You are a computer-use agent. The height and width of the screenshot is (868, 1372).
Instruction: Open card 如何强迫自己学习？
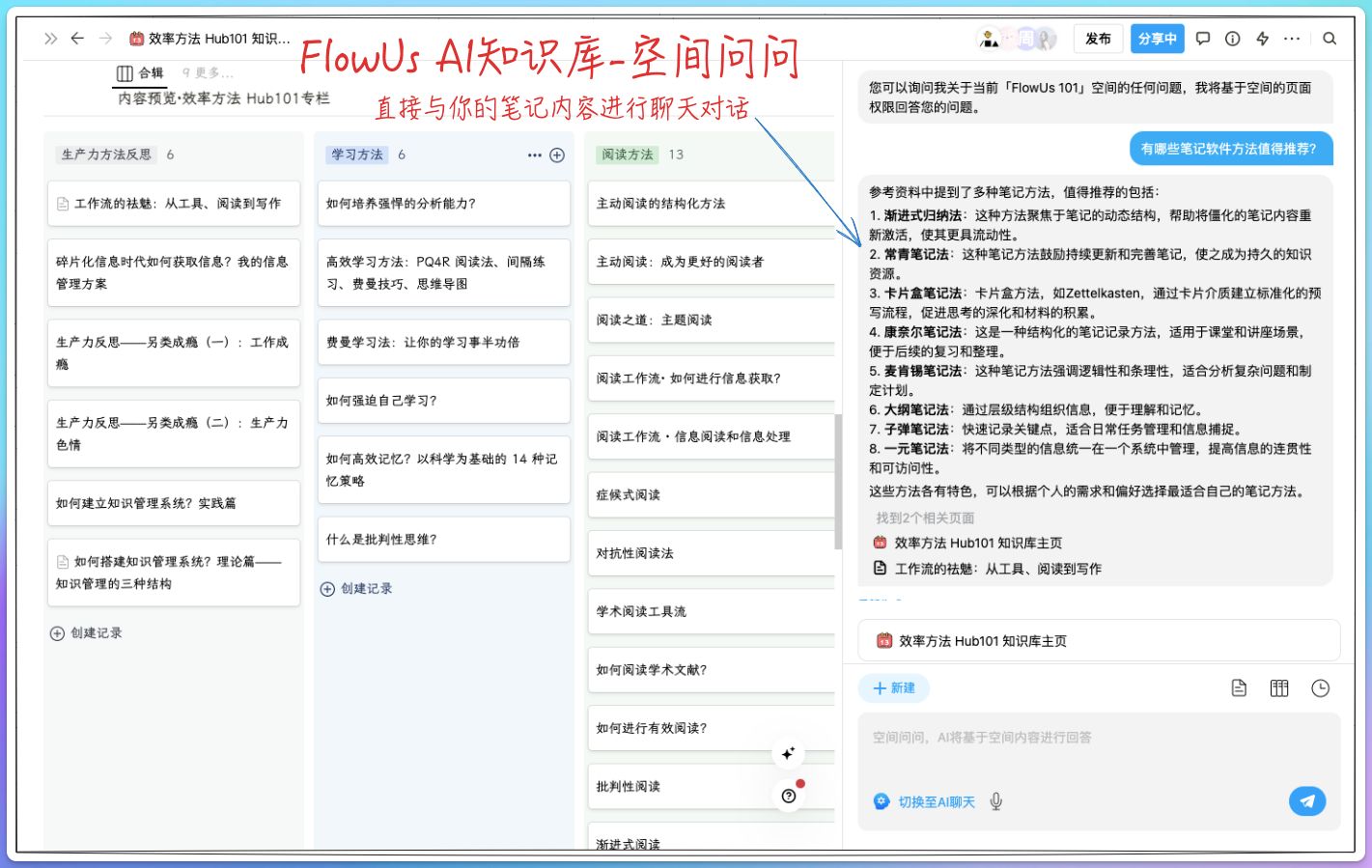click(x=444, y=401)
